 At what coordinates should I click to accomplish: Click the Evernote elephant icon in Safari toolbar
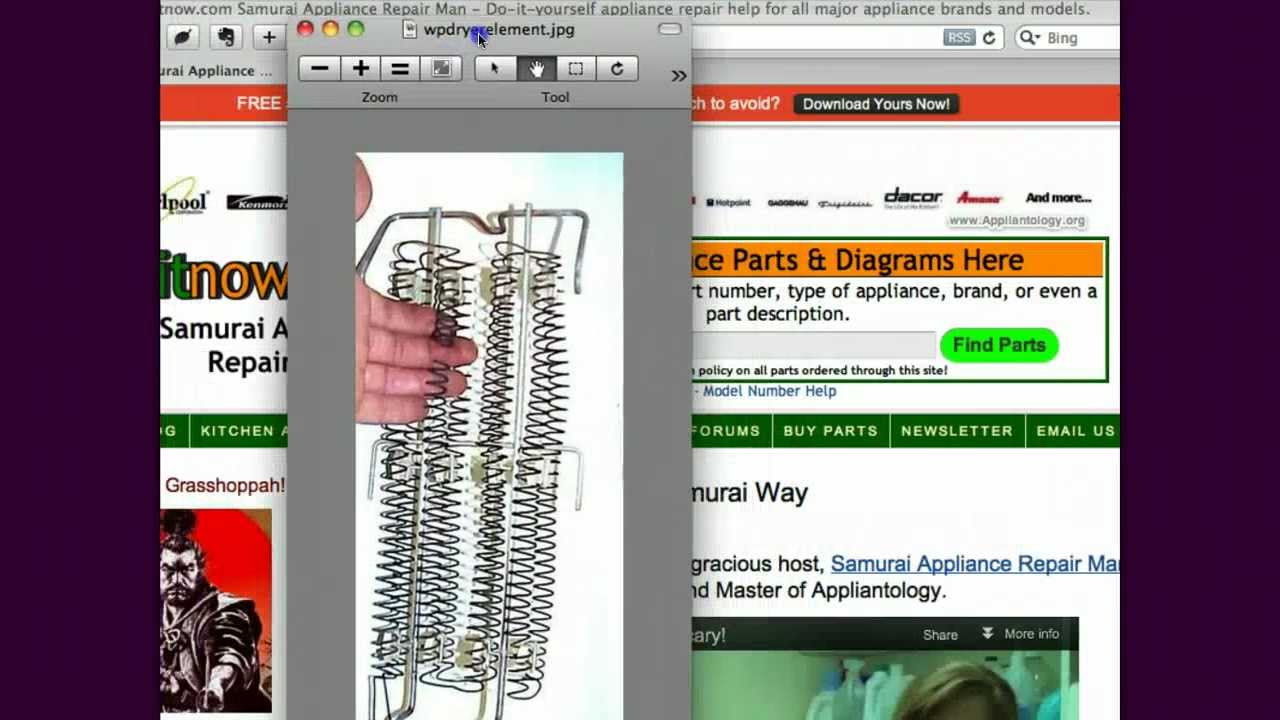click(226, 38)
